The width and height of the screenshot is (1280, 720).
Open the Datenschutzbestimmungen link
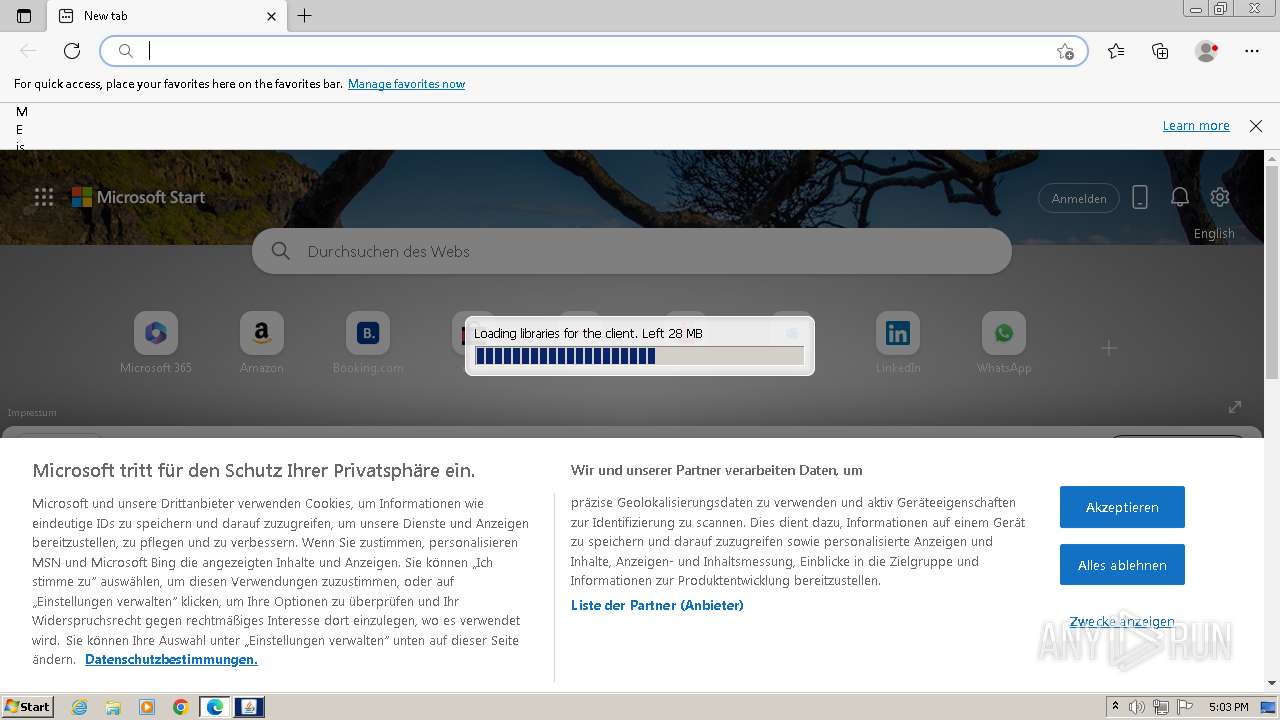[171, 660]
